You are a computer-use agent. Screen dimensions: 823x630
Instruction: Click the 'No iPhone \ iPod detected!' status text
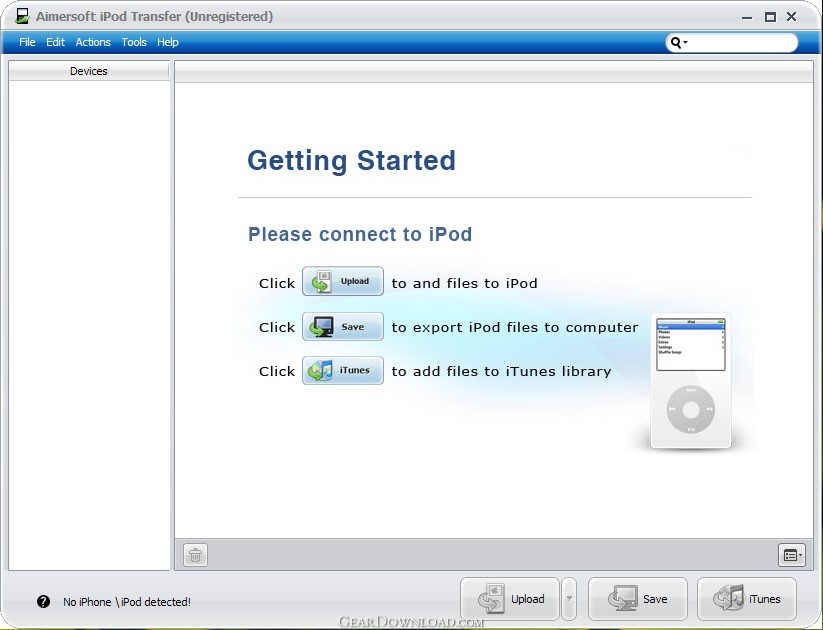pyautogui.click(x=127, y=602)
